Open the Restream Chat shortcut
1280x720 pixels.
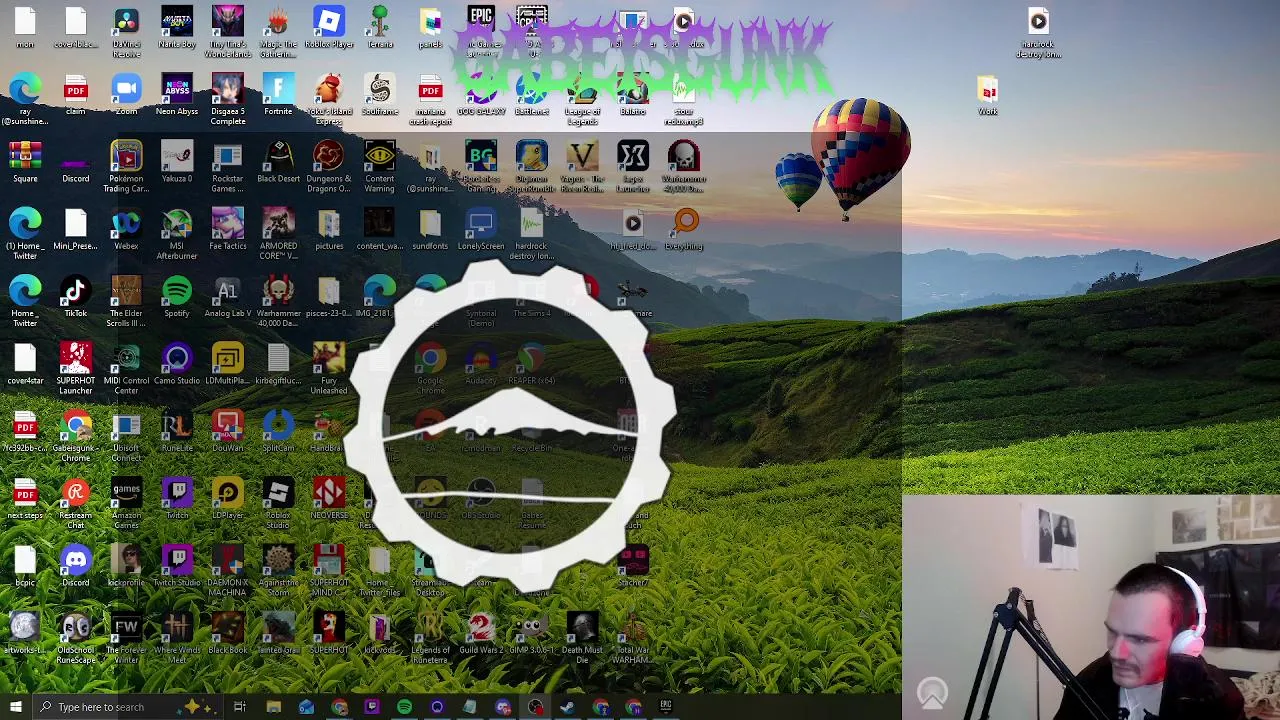click(76, 501)
